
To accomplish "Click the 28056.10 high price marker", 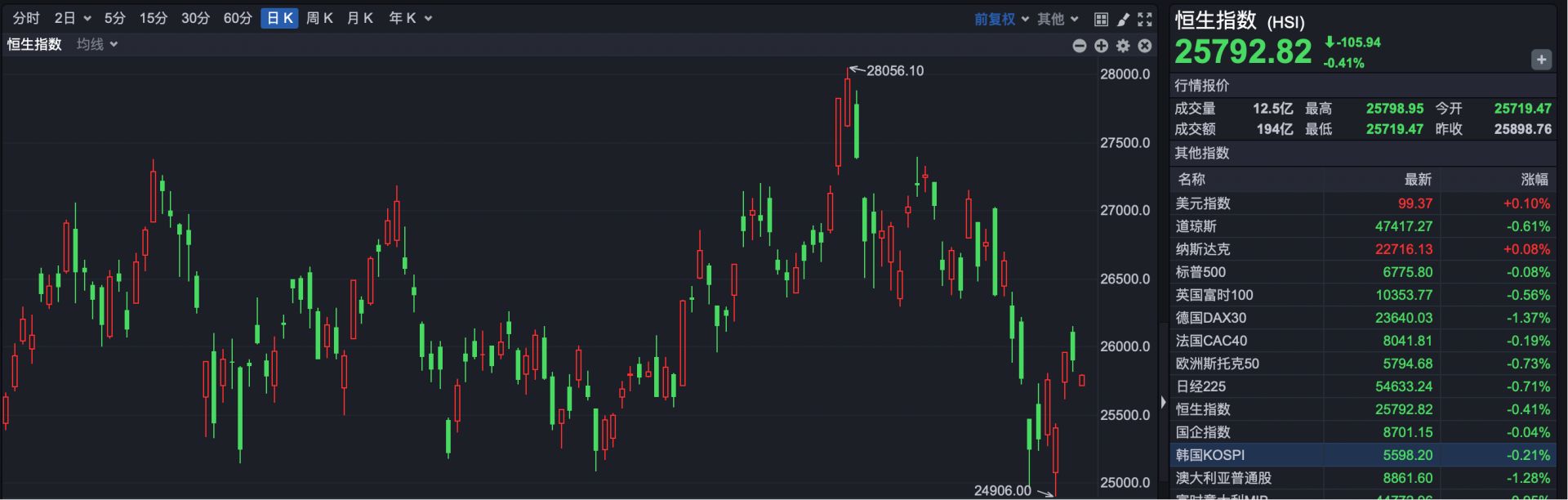I will (894, 71).
